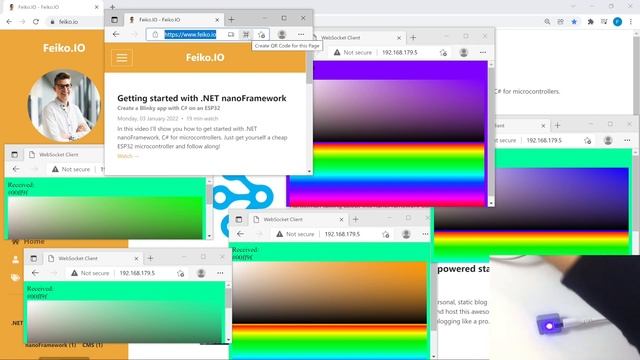Open tab actions menu in orange gradient WebSocket window

tap(239, 220)
